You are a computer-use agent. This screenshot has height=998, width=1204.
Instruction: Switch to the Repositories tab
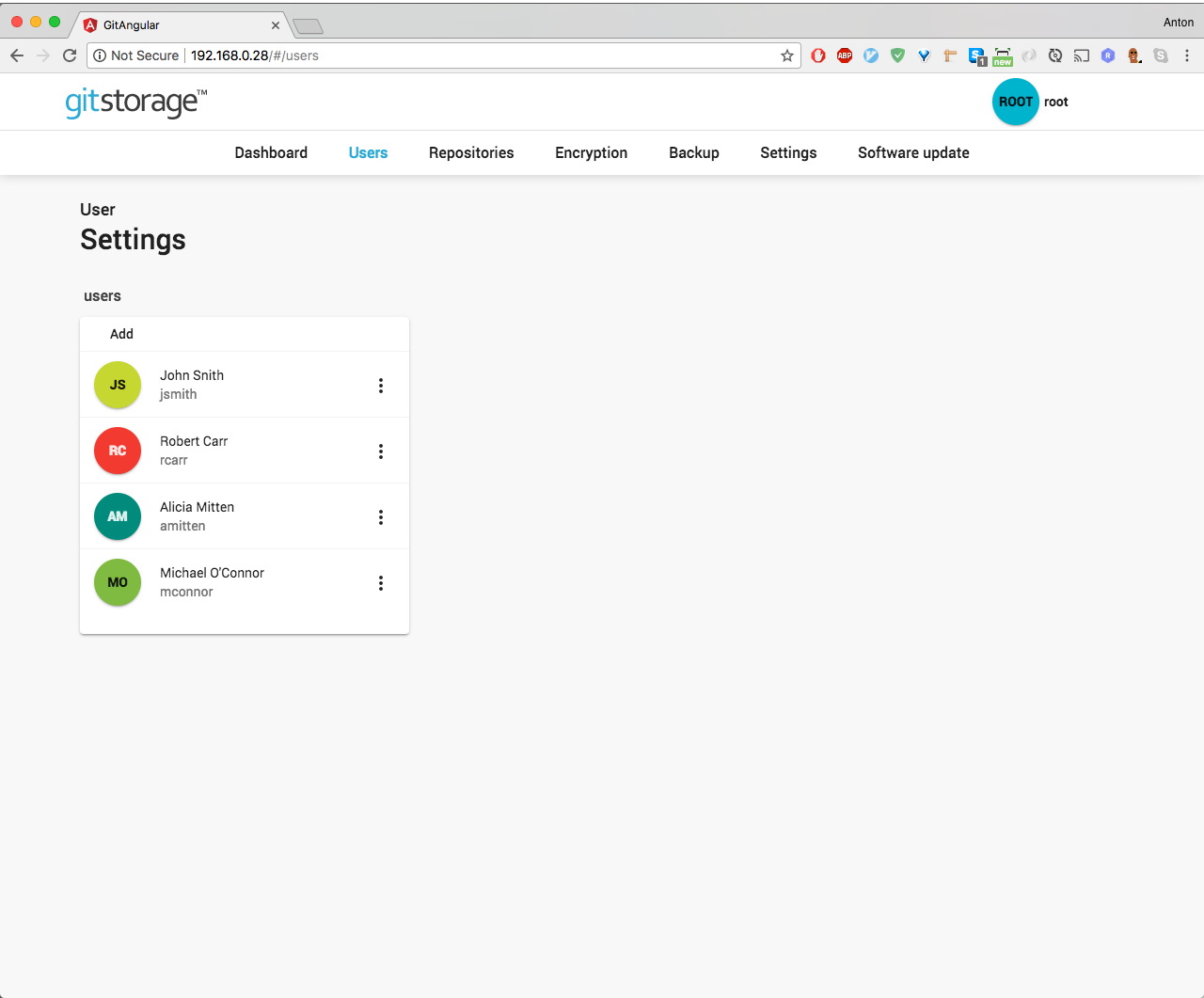[471, 152]
